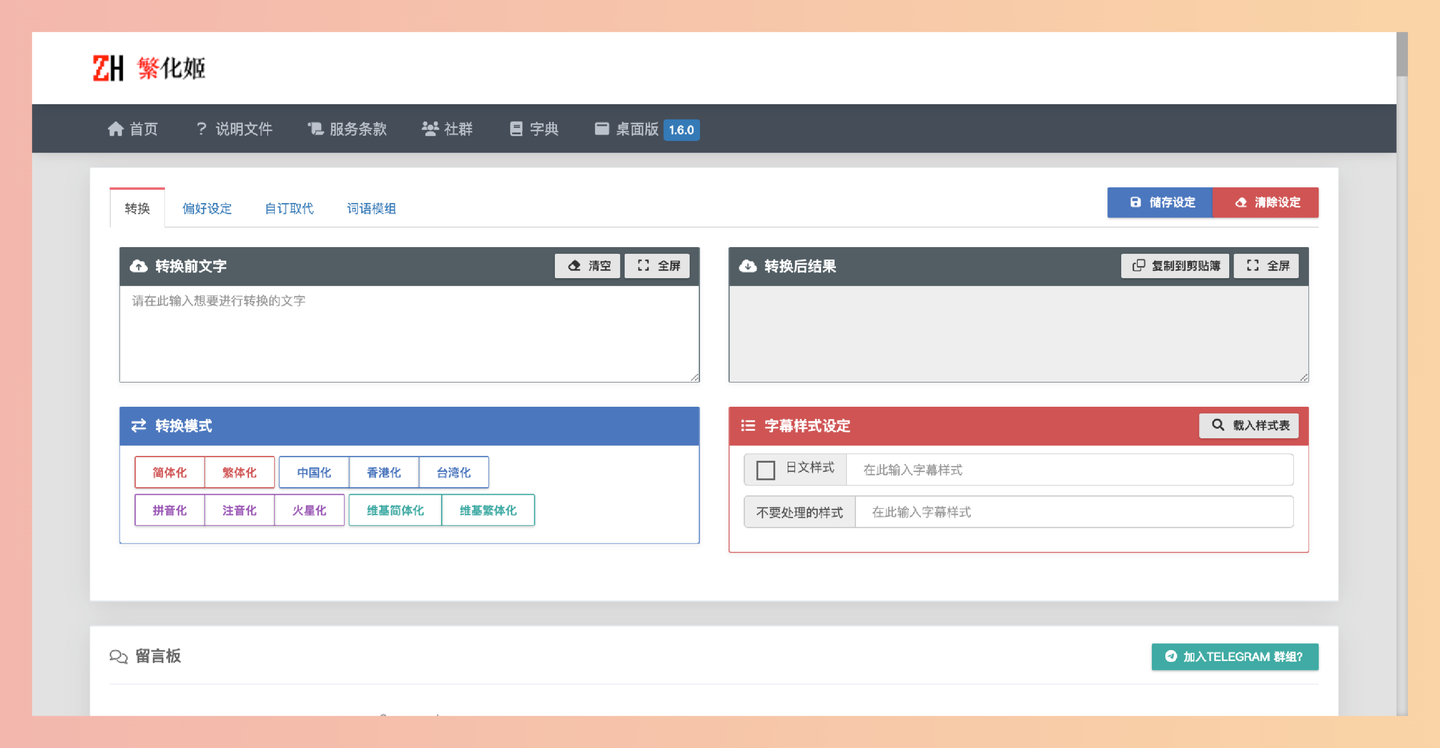The width and height of the screenshot is (1440, 748).
Task: Switch to the 偏好设定 tab
Action: click(207, 208)
